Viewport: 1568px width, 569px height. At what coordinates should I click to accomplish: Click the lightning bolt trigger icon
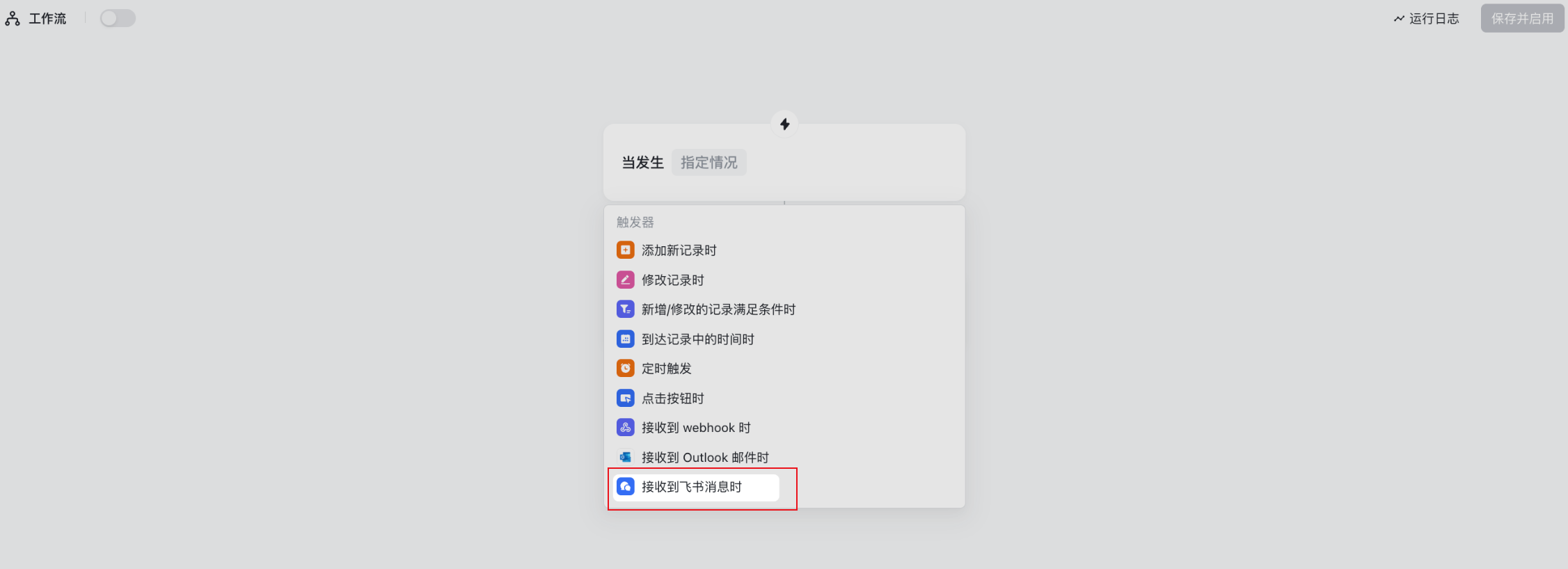pyautogui.click(x=784, y=124)
